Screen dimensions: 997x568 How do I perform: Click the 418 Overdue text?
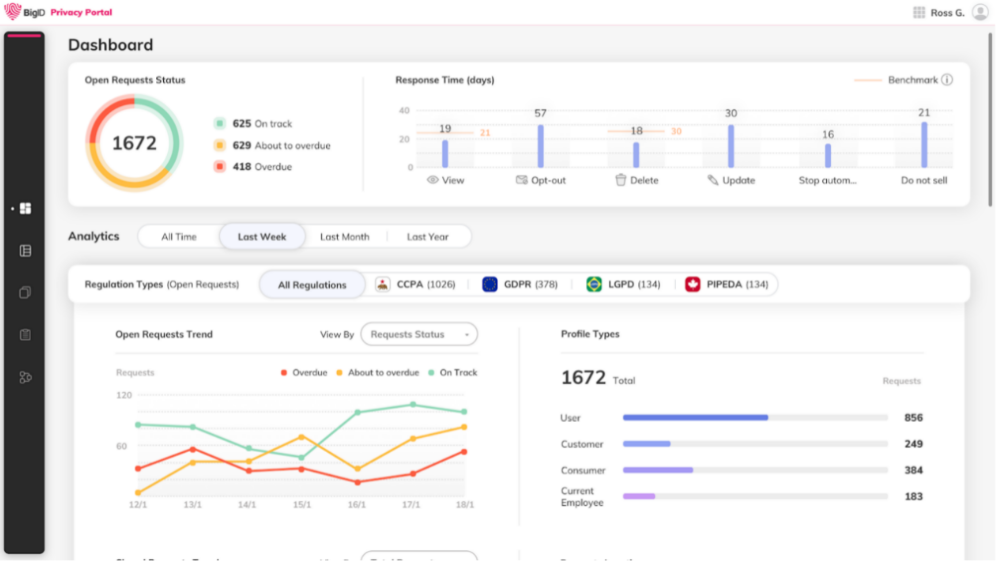tap(262, 167)
